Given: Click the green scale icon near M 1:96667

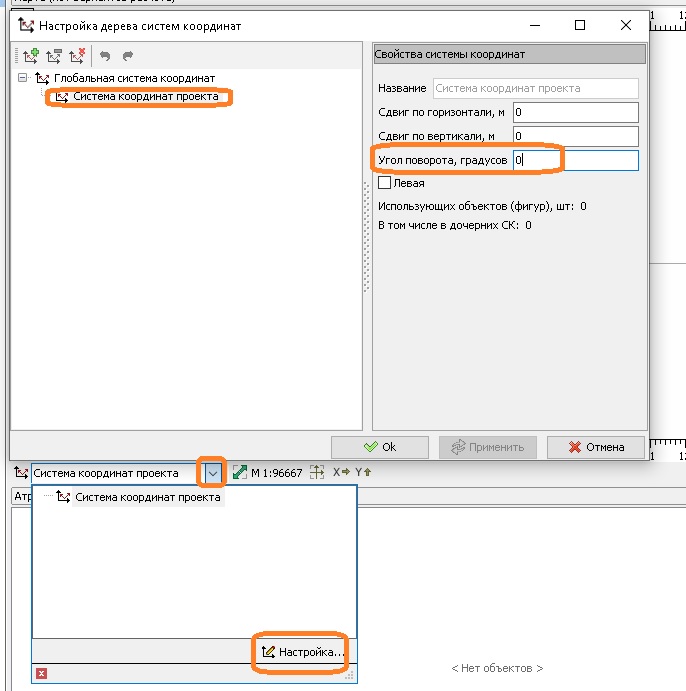Looking at the screenshot, I should pos(240,473).
